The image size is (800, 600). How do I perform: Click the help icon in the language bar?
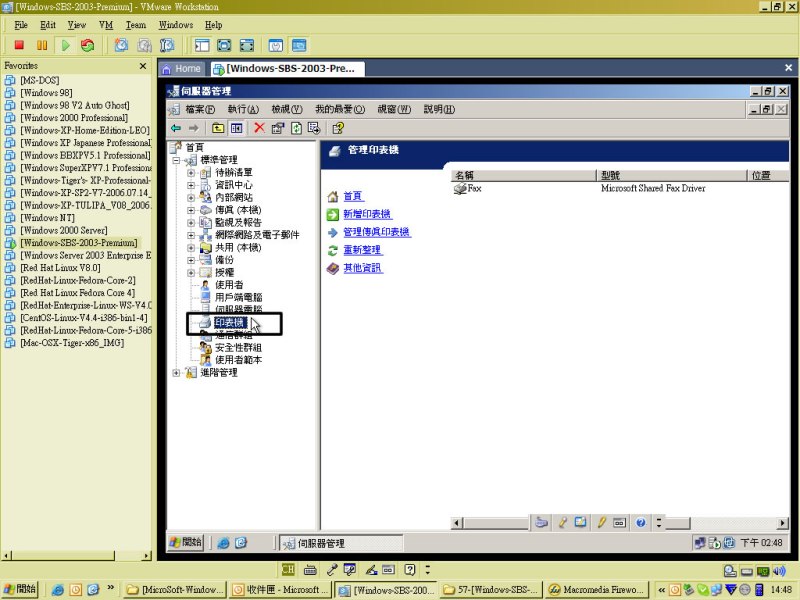[641, 522]
